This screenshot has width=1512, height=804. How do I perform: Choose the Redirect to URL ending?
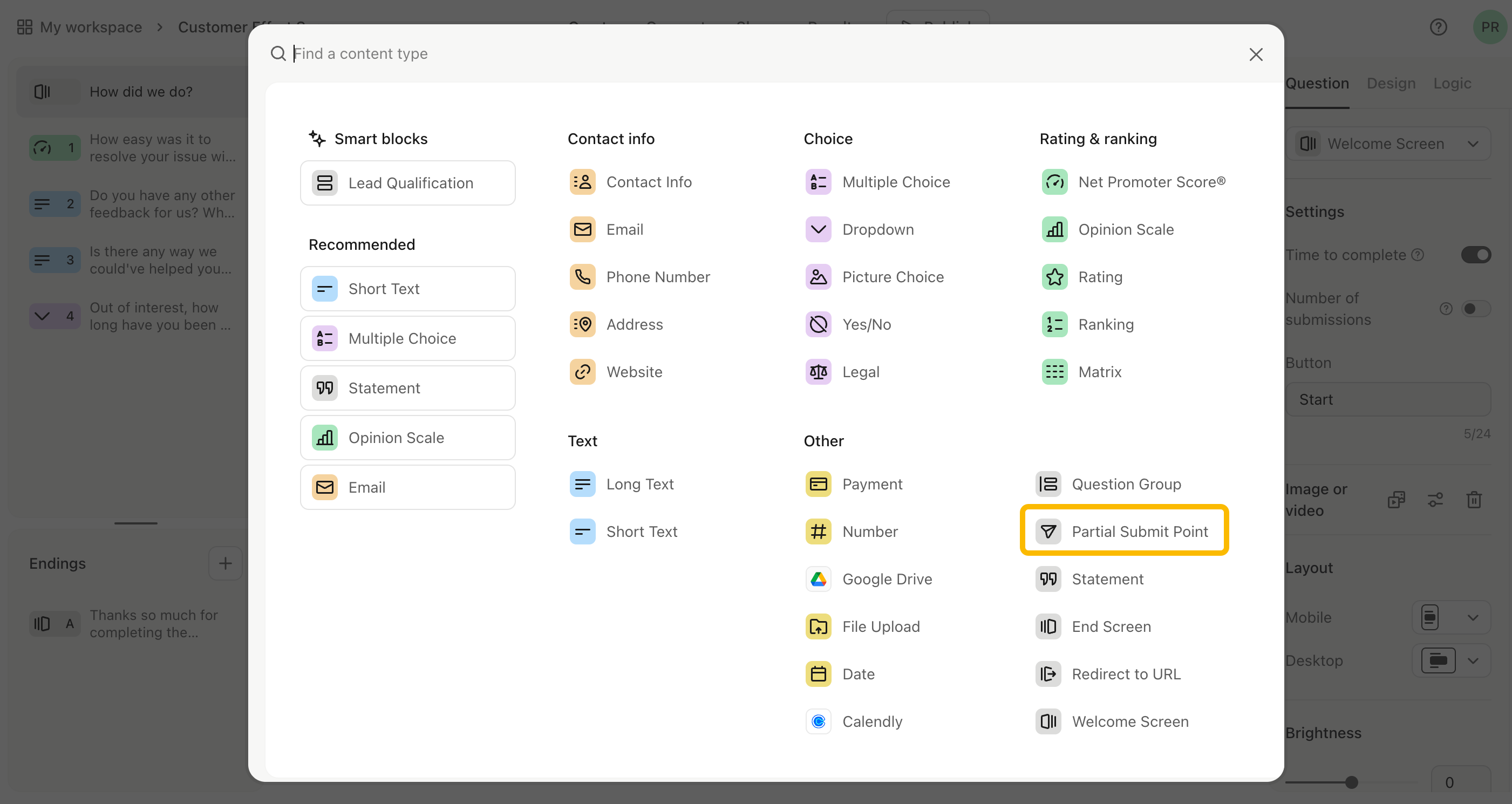1108,674
